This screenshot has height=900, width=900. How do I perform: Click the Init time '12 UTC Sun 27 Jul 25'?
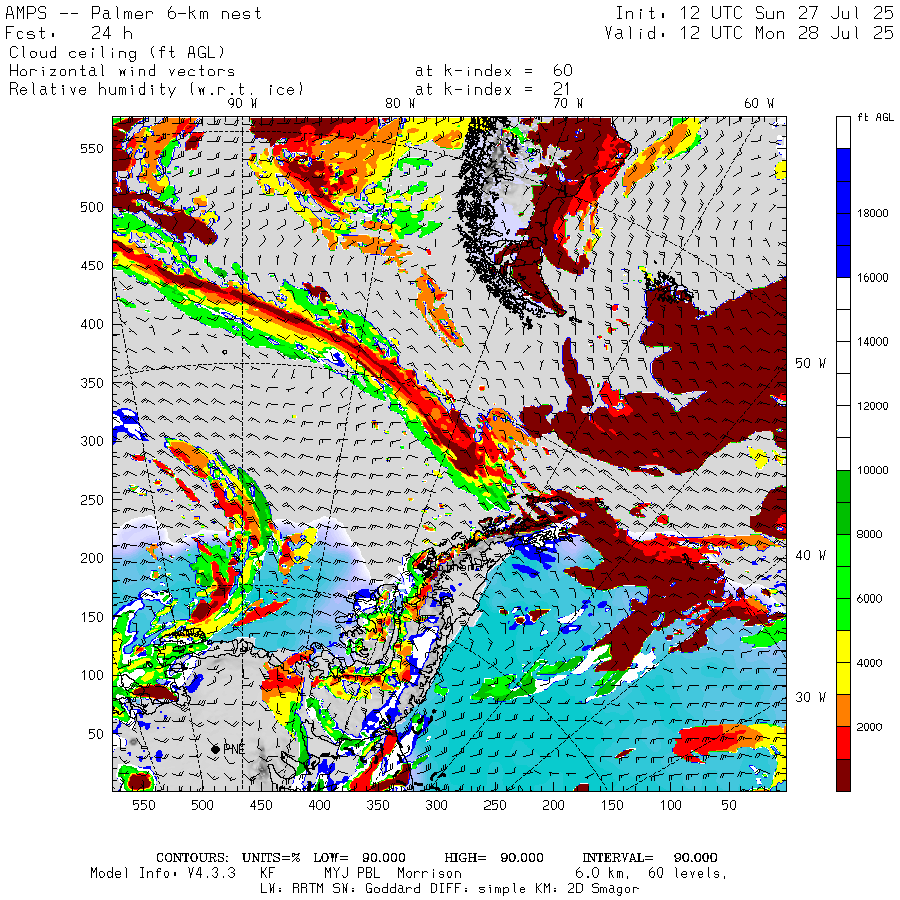pos(754,13)
